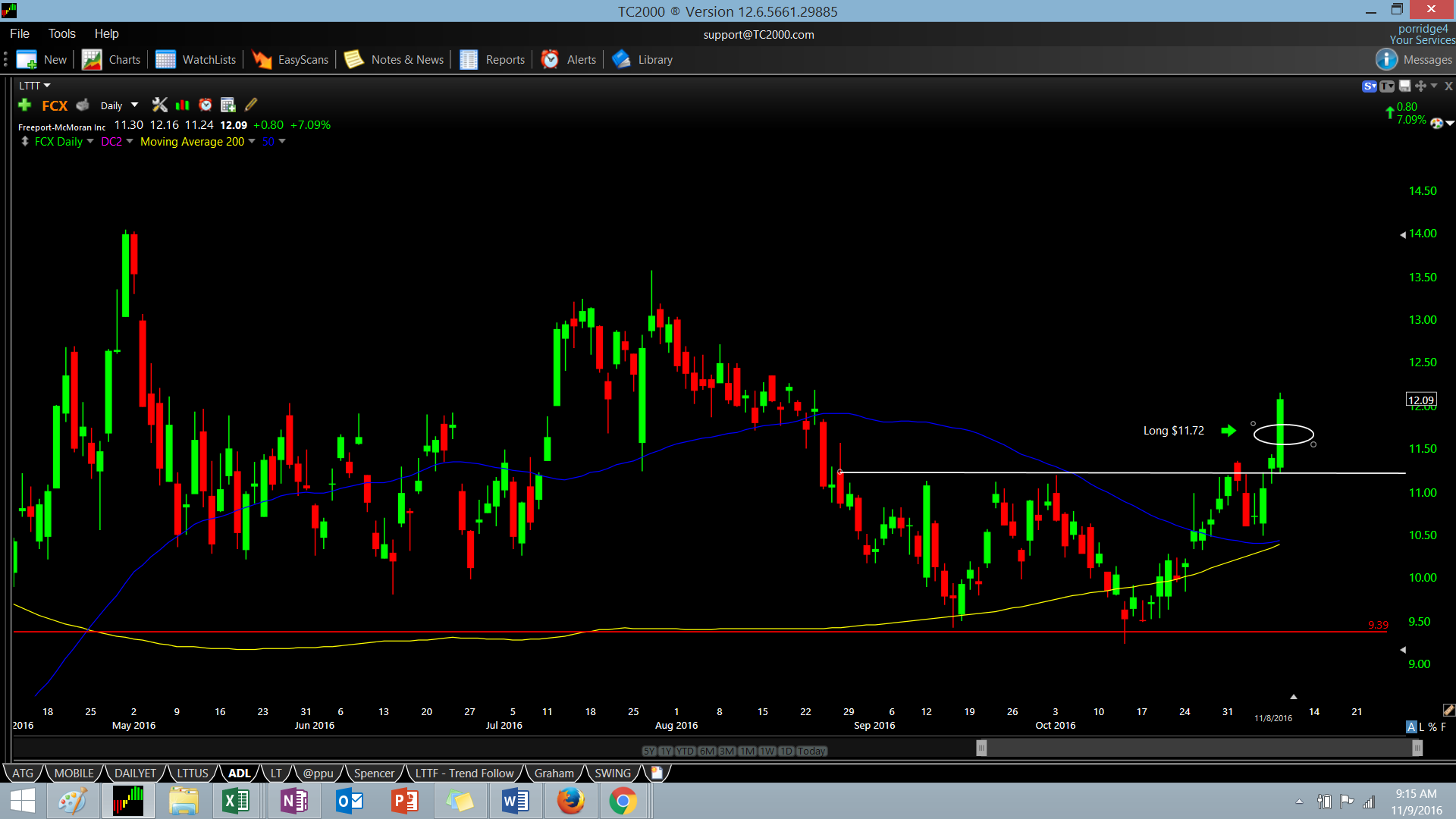Click the chart save floppy icon
The width and height of the screenshot is (1456, 819).
click(x=1404, y=86)
